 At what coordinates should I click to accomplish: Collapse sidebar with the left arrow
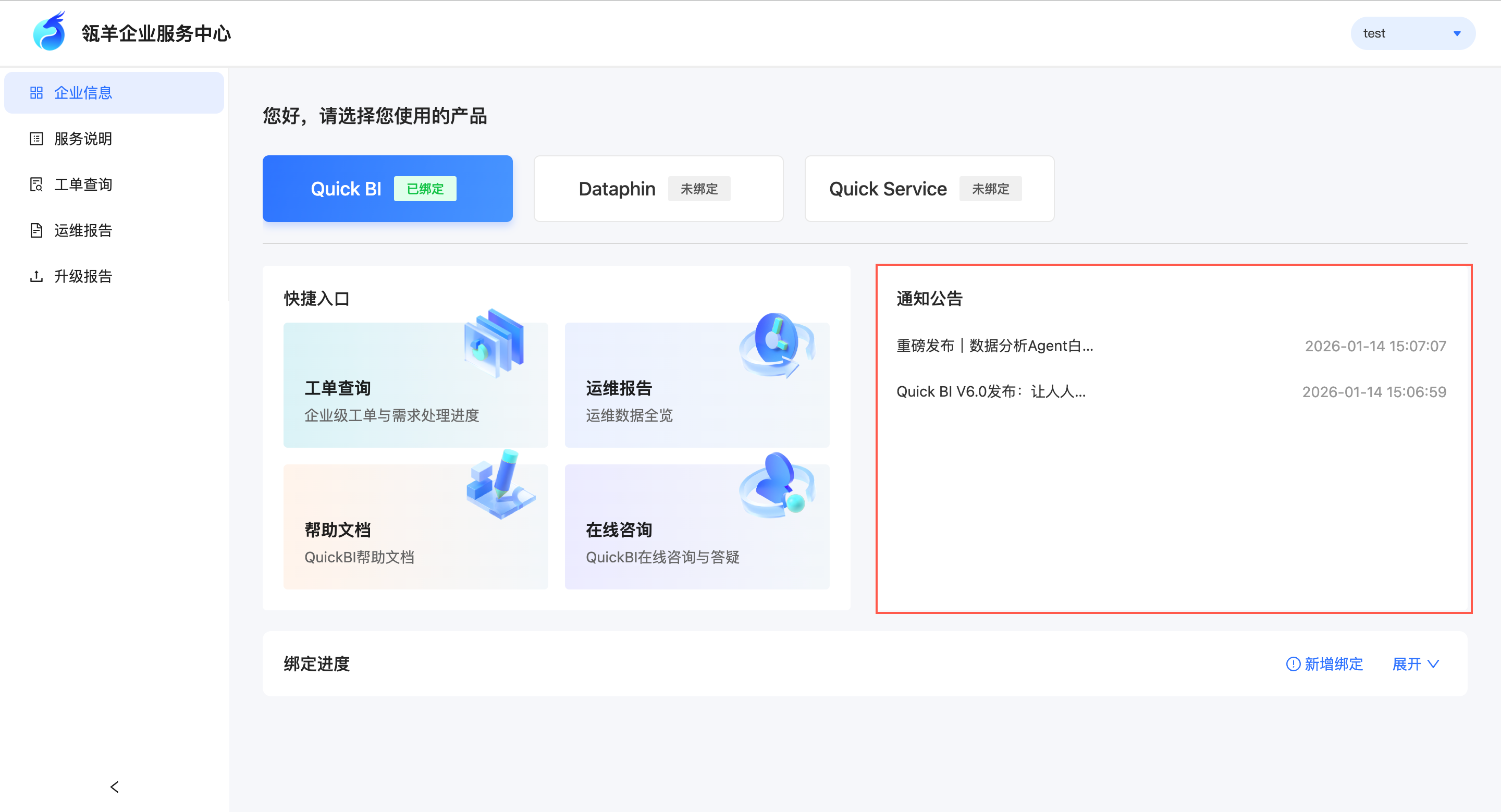[x=114, y=787]
